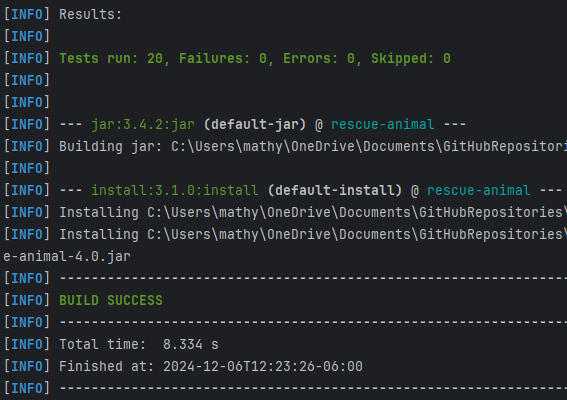Click the 'e-animal-4.0.jar' wrapped line
The height and width of the screenshot is (400, 567).
(67, 256)
